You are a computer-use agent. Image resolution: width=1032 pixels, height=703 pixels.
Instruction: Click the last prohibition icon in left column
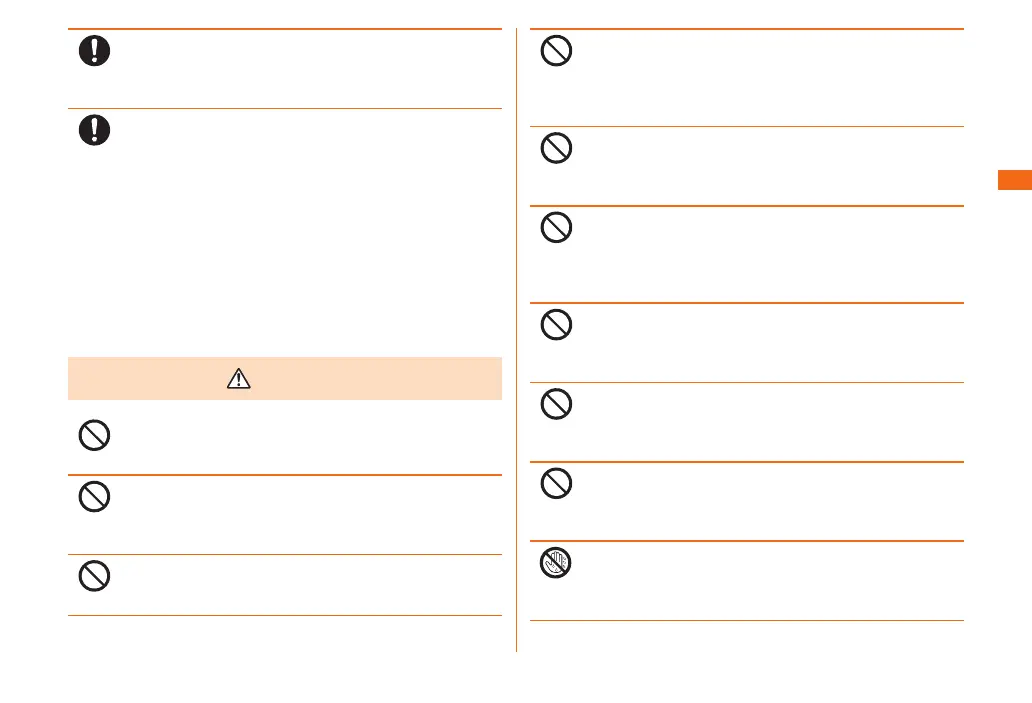[x=94, y=576]
